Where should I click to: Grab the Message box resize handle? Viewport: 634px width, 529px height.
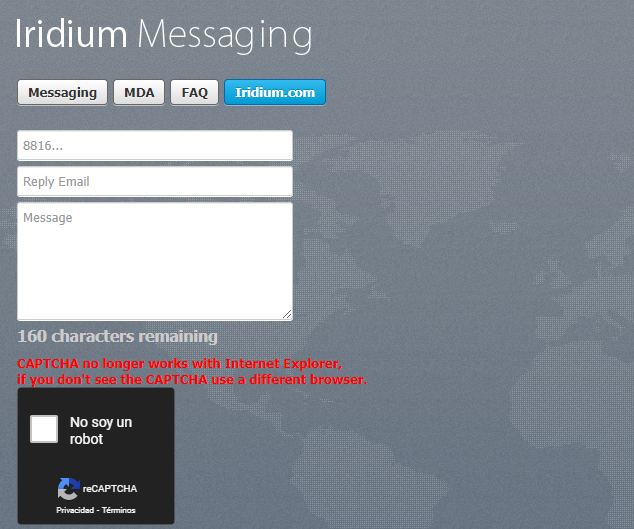click(287, 315)
